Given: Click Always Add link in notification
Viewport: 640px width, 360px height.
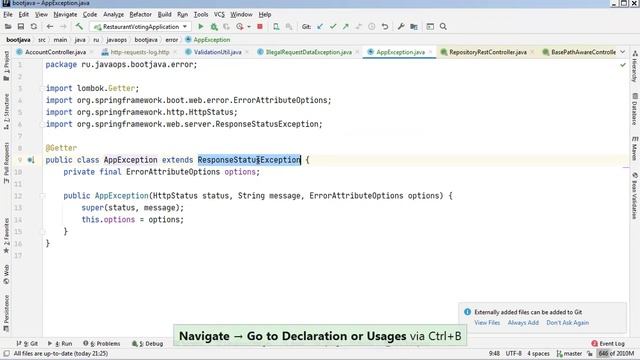Looking at the screenshot, I should 523,322.
